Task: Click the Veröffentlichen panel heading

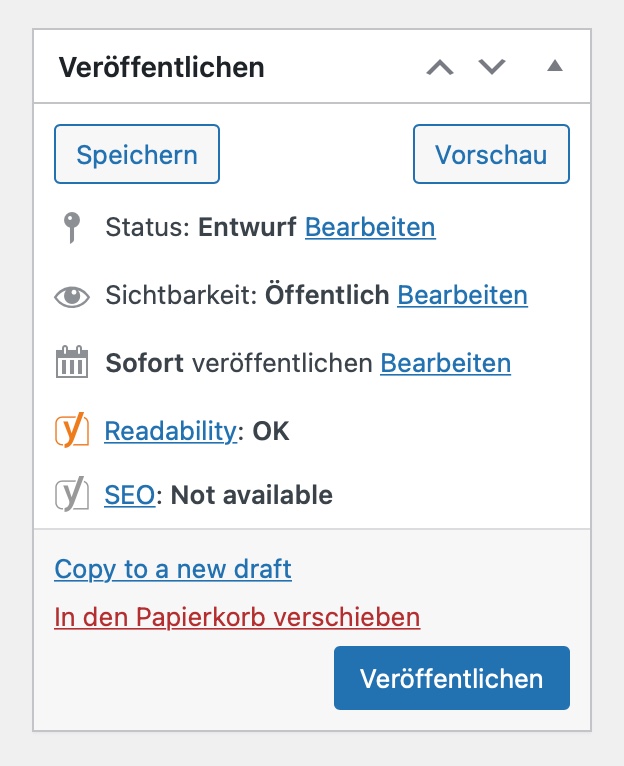Action: coord(161,67)
